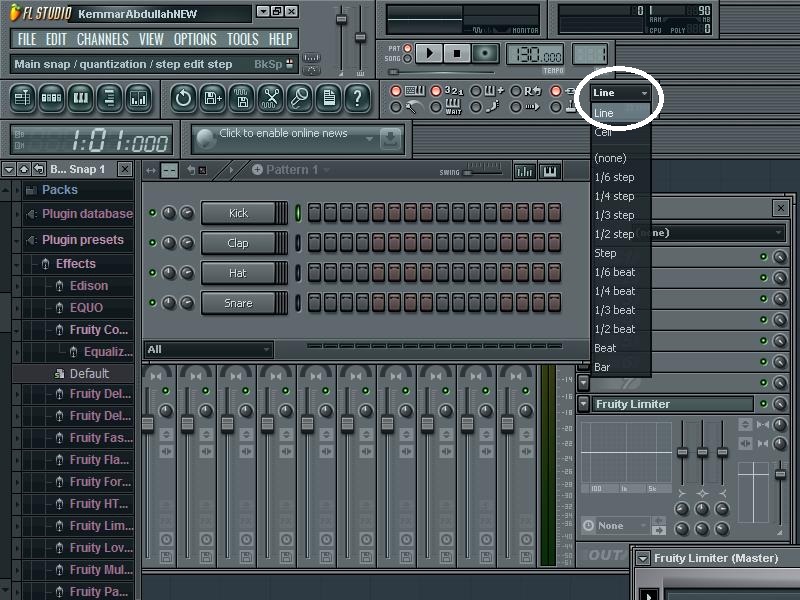Click the online news globe icon

tap(206, 139)
